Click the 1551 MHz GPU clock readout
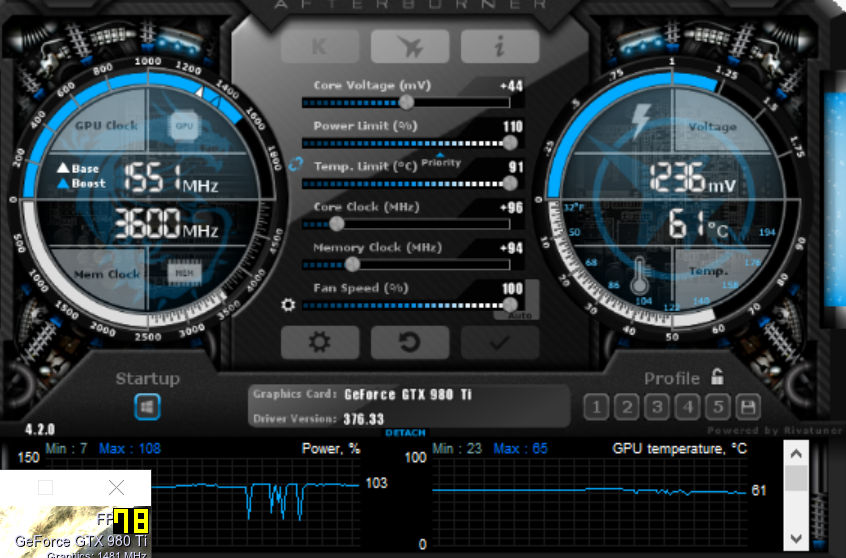The image size is (846, 558). (172, 178)
